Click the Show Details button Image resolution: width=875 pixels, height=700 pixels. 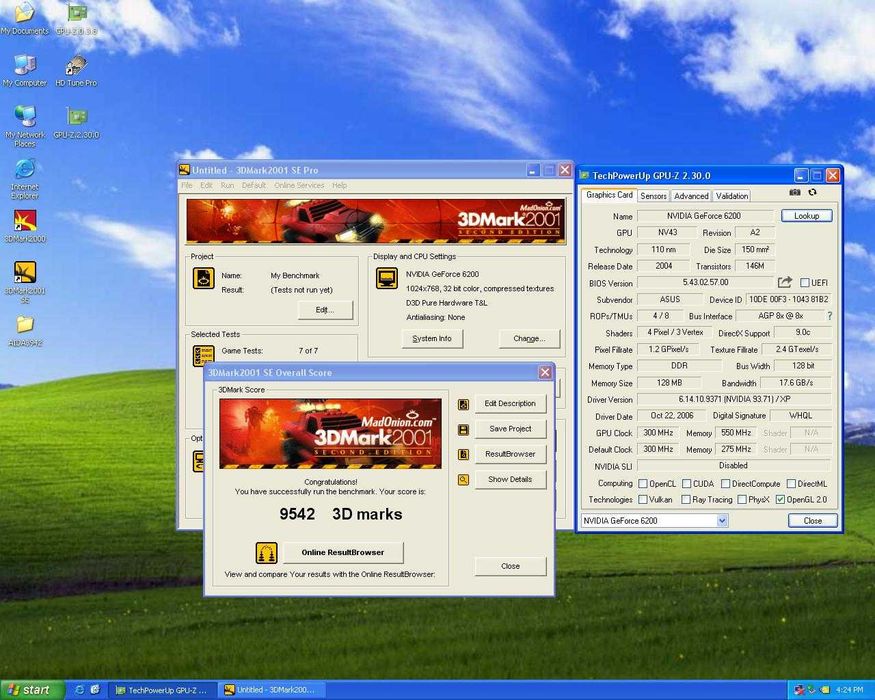coord(510,479)
